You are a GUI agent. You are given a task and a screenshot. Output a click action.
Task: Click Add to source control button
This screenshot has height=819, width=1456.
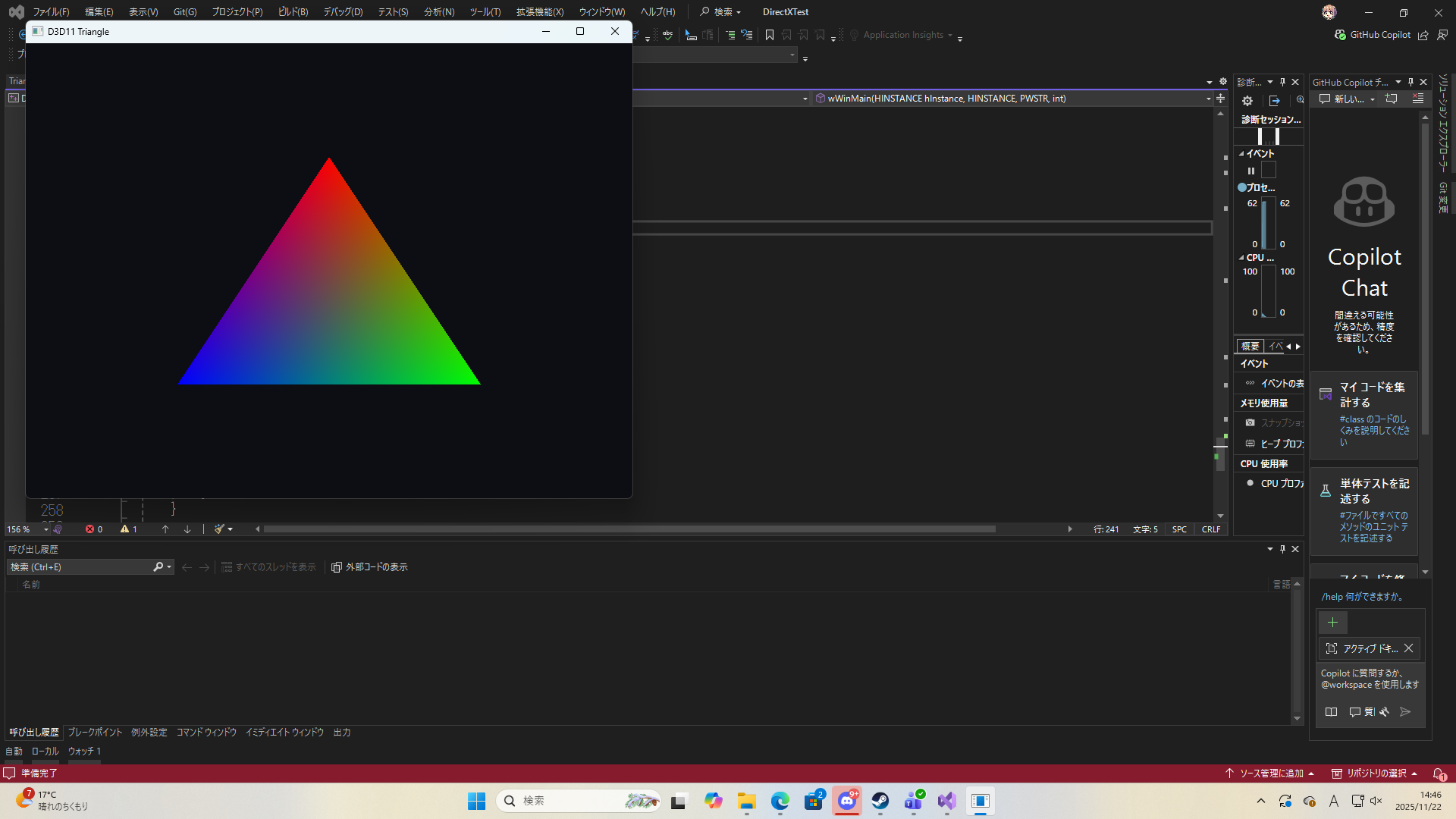click(x=1270, y=773)
